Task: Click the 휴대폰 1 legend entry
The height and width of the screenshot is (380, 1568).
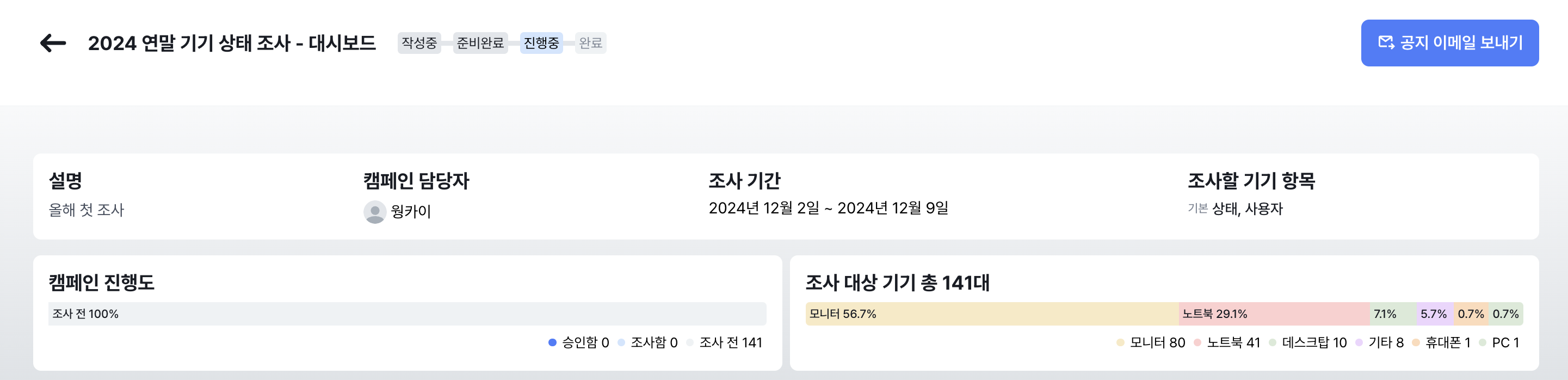Action: coord(1447,343)
